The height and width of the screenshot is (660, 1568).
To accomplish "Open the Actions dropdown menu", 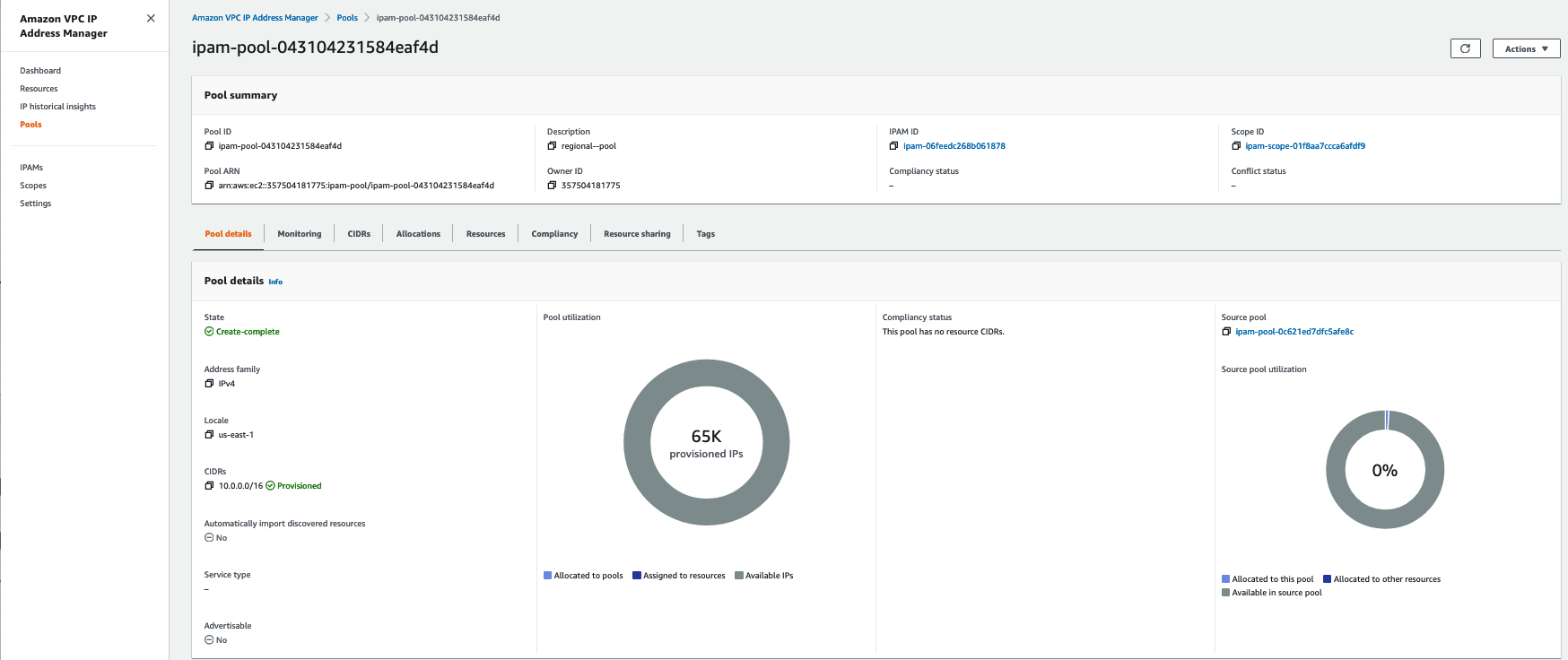I will coord(1526,48).
